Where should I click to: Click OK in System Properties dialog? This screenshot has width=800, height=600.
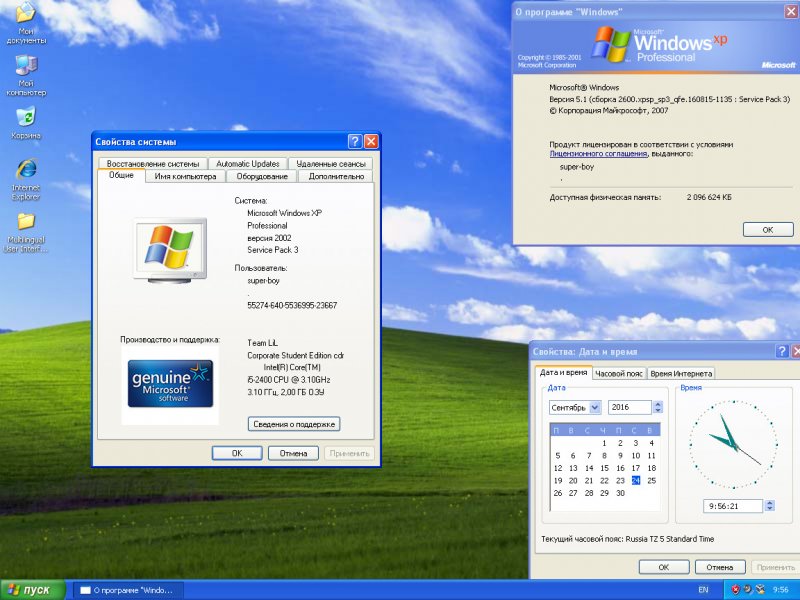[x=237, y=453]
